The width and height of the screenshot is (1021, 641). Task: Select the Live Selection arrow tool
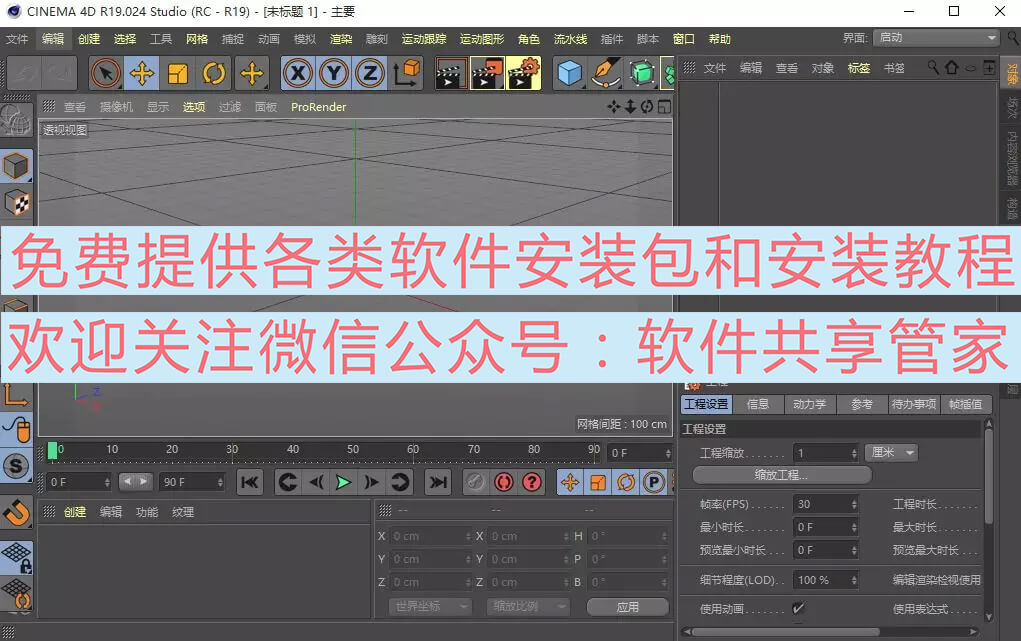click(105, 73)
